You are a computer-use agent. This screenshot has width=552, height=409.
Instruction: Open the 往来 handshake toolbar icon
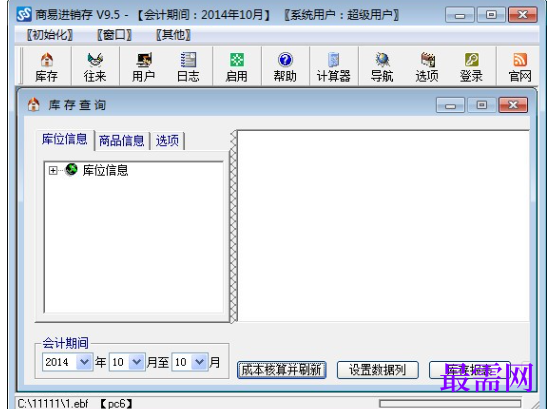pyautogui.click(x=95, y=67)
